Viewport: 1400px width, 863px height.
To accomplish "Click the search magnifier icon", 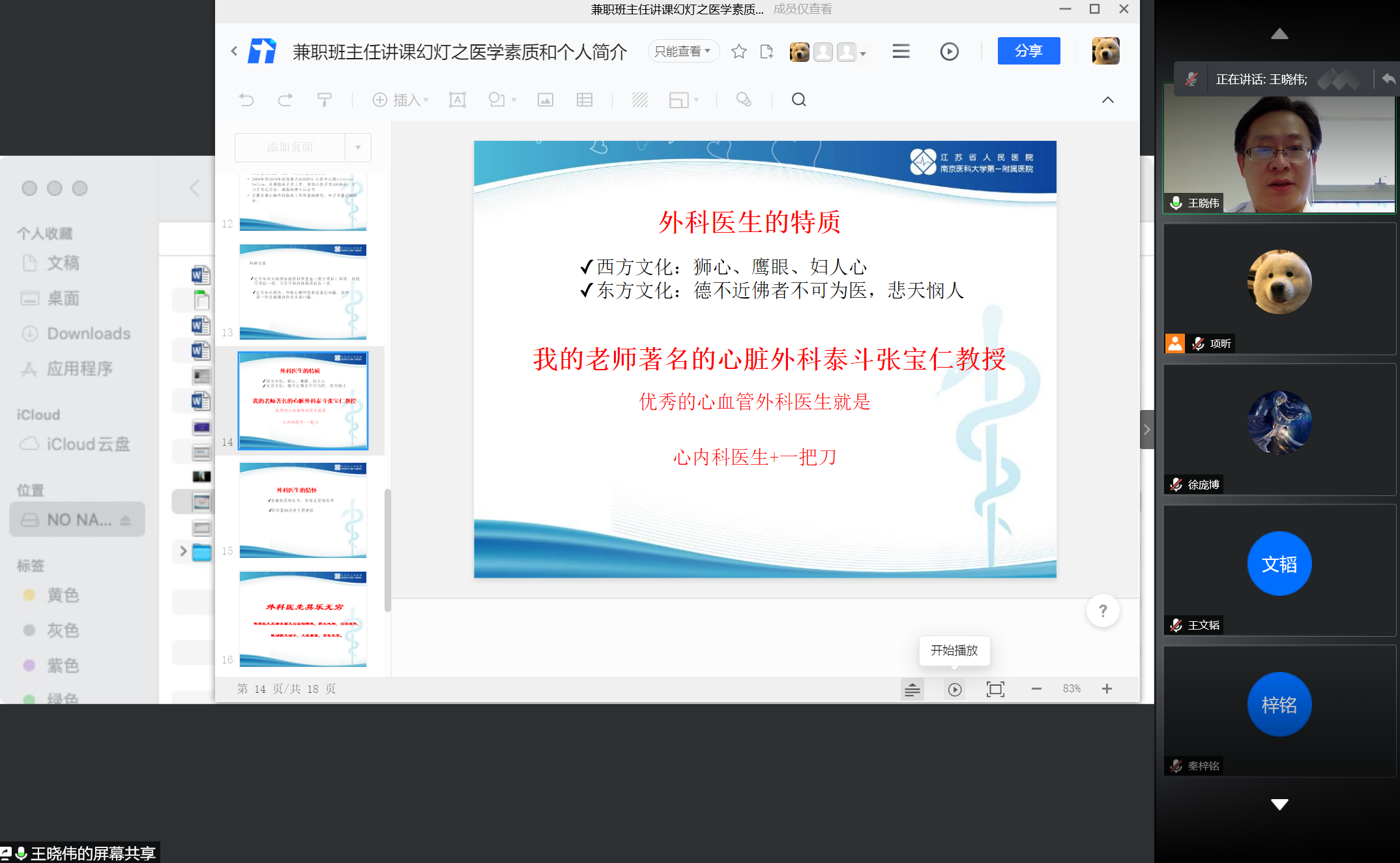I will click(x=798, y=100).
